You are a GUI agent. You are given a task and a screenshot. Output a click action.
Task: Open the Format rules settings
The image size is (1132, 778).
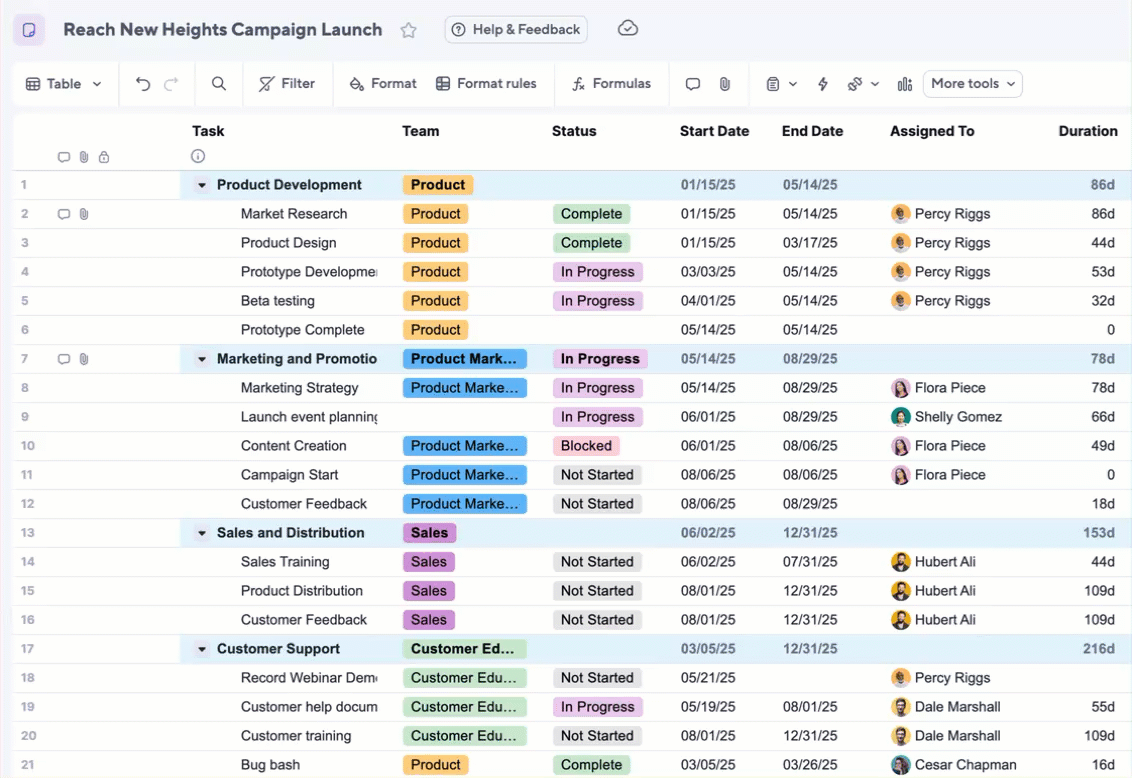(x=488, y=84)
